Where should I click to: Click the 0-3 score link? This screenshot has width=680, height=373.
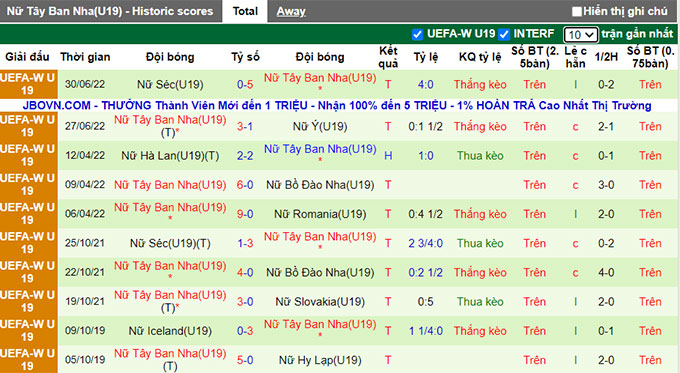(245, 331)
